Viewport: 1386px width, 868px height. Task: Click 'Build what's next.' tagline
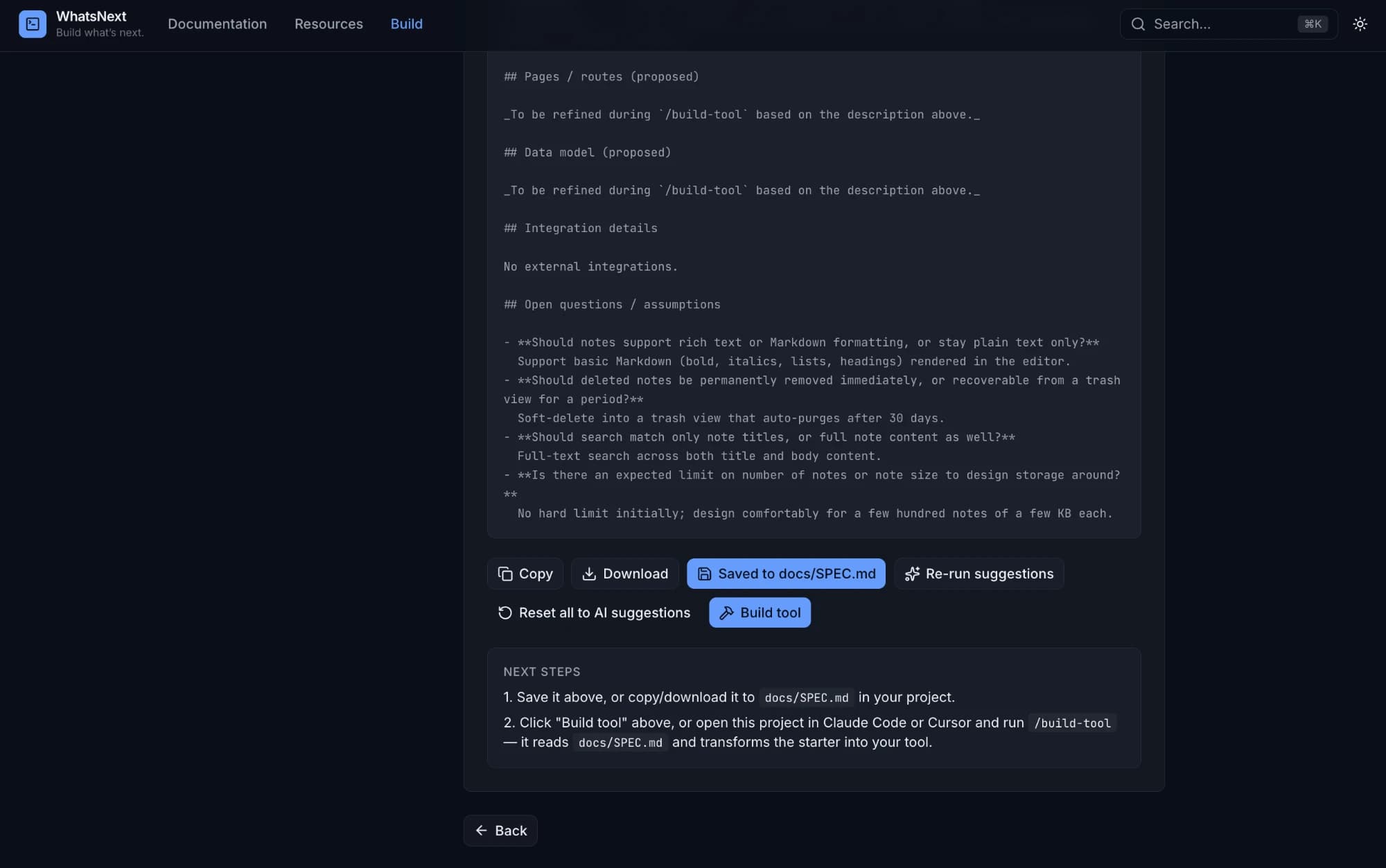100,33
